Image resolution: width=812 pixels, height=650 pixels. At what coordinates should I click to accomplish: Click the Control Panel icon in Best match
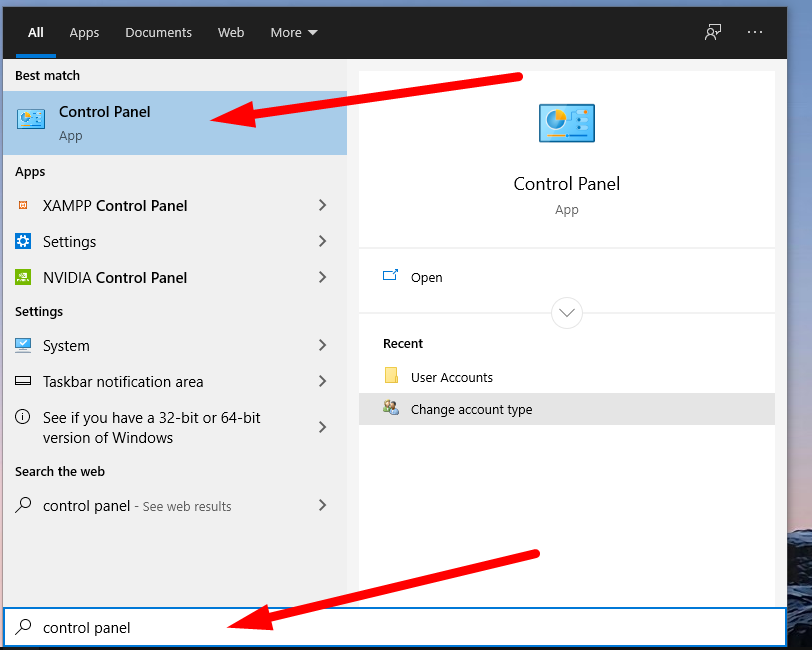coord(31,119)
